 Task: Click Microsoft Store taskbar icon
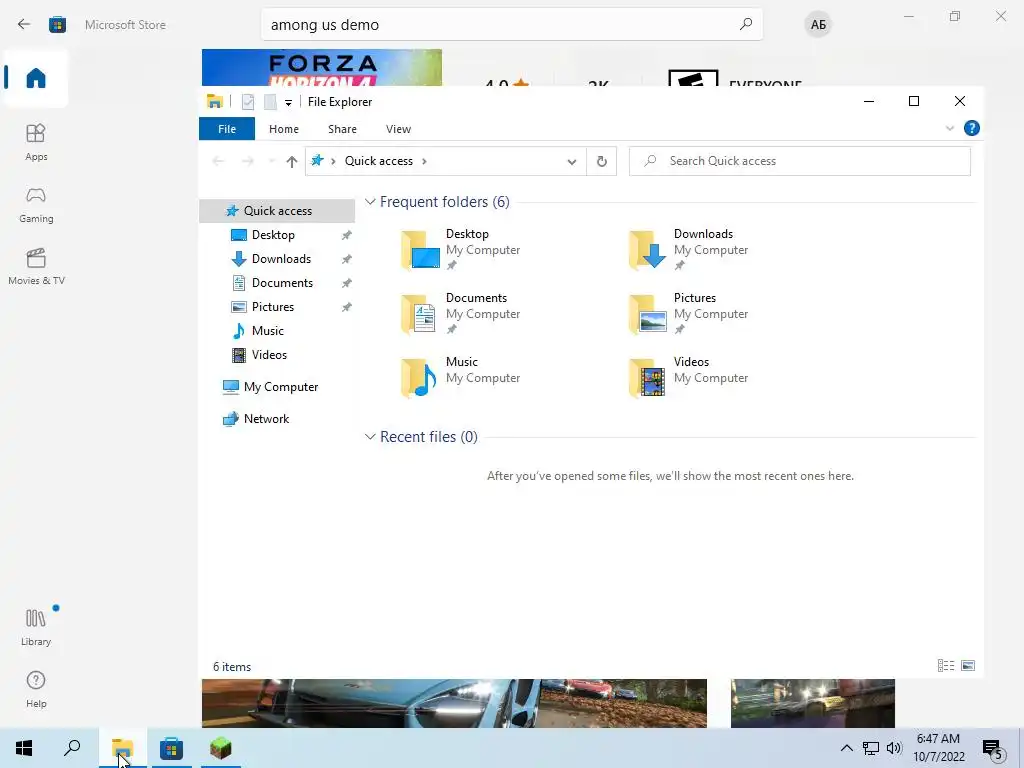coord(171,748)
